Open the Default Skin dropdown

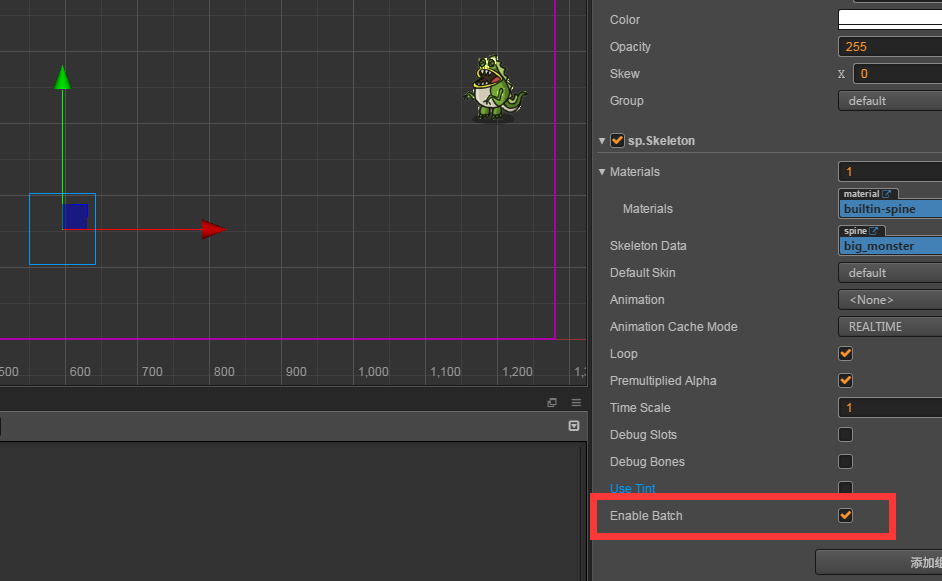tap(890, 273)
